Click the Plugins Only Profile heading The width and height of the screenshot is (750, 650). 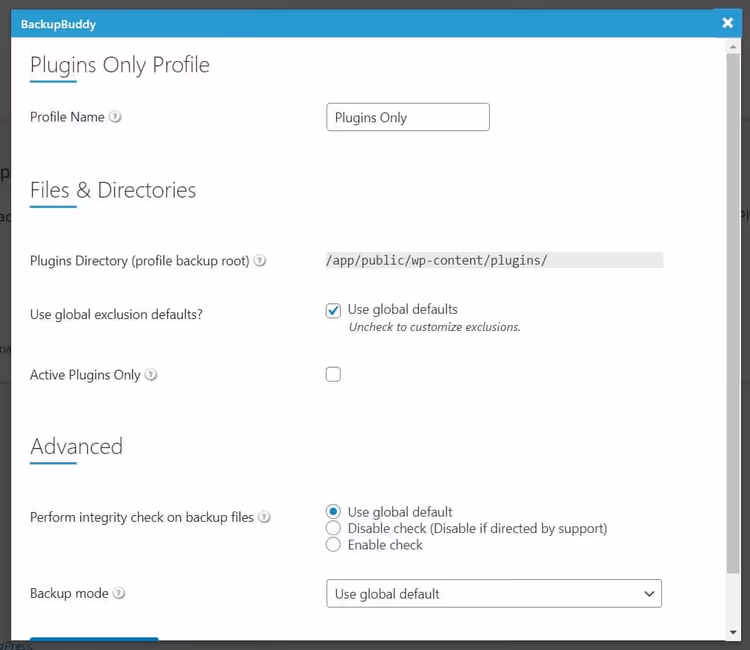click(120, 65)
